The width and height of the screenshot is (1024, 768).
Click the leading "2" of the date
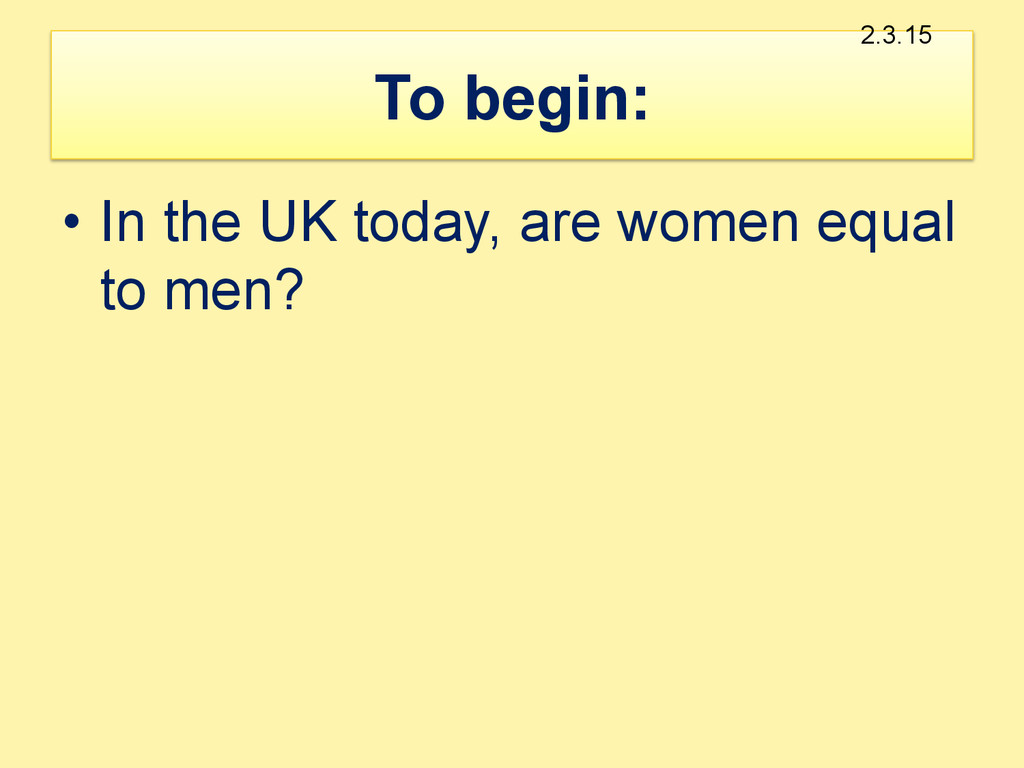coord(867,35)
